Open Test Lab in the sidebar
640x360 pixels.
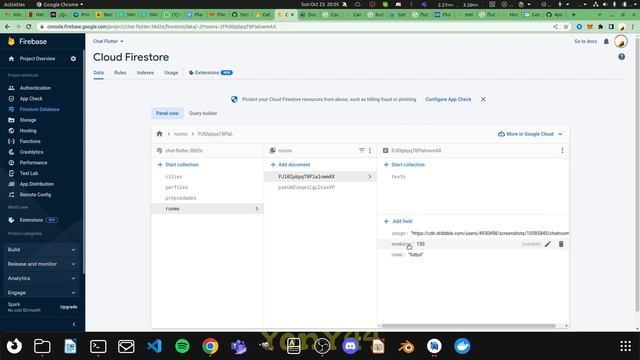29,173
